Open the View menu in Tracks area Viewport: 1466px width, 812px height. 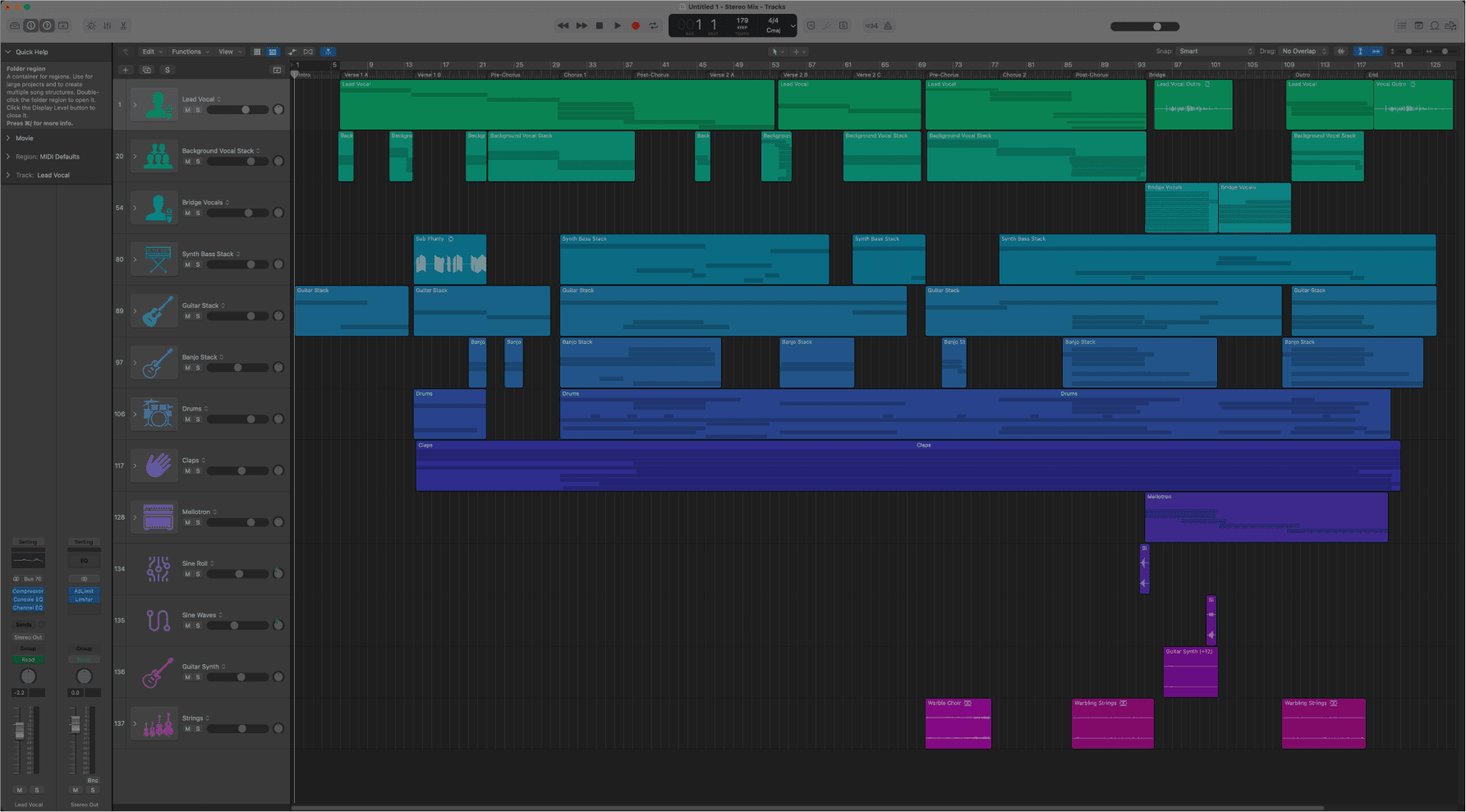tap(229, 52)
